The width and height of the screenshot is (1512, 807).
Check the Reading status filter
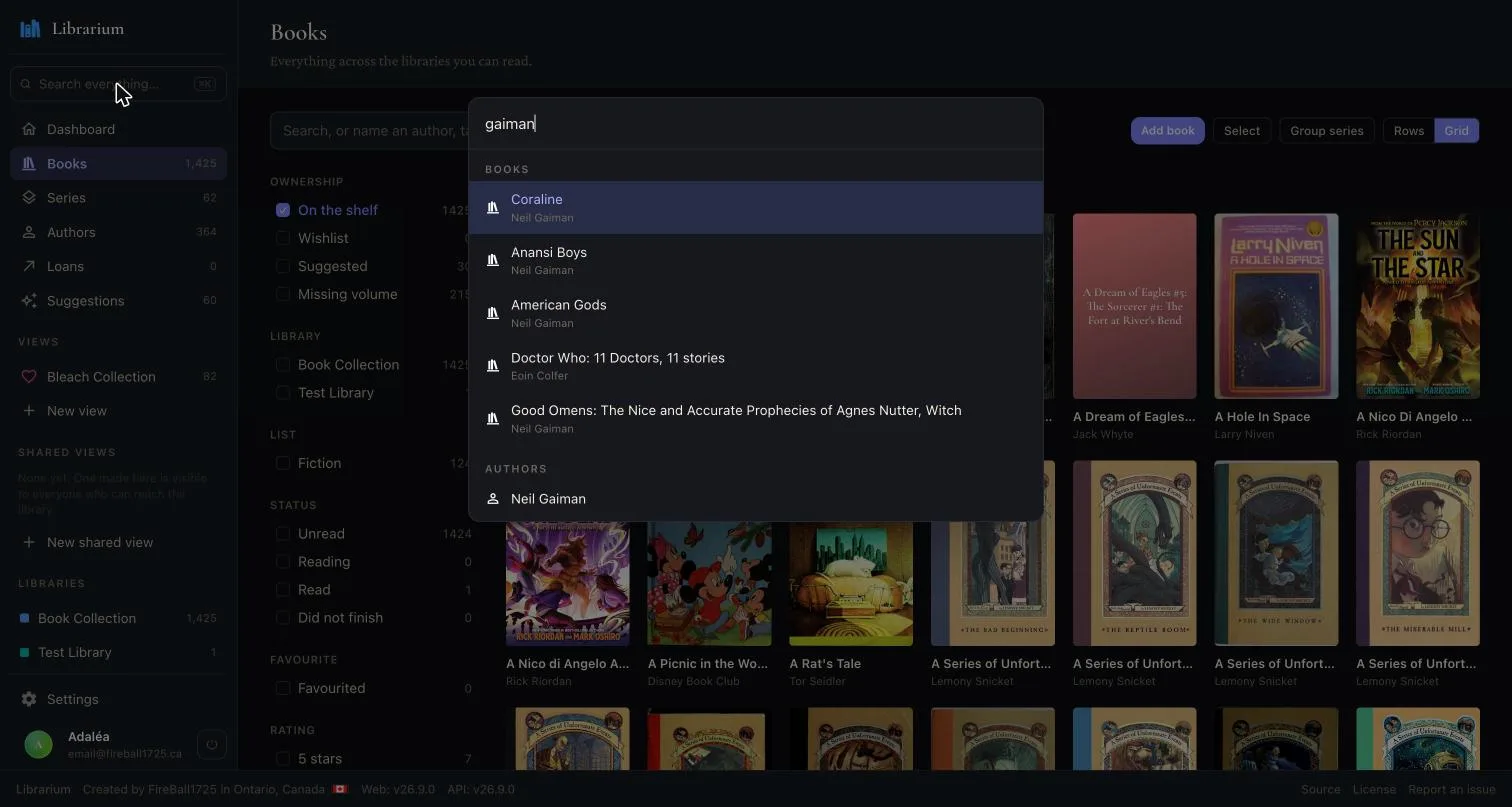pos(283,562)
